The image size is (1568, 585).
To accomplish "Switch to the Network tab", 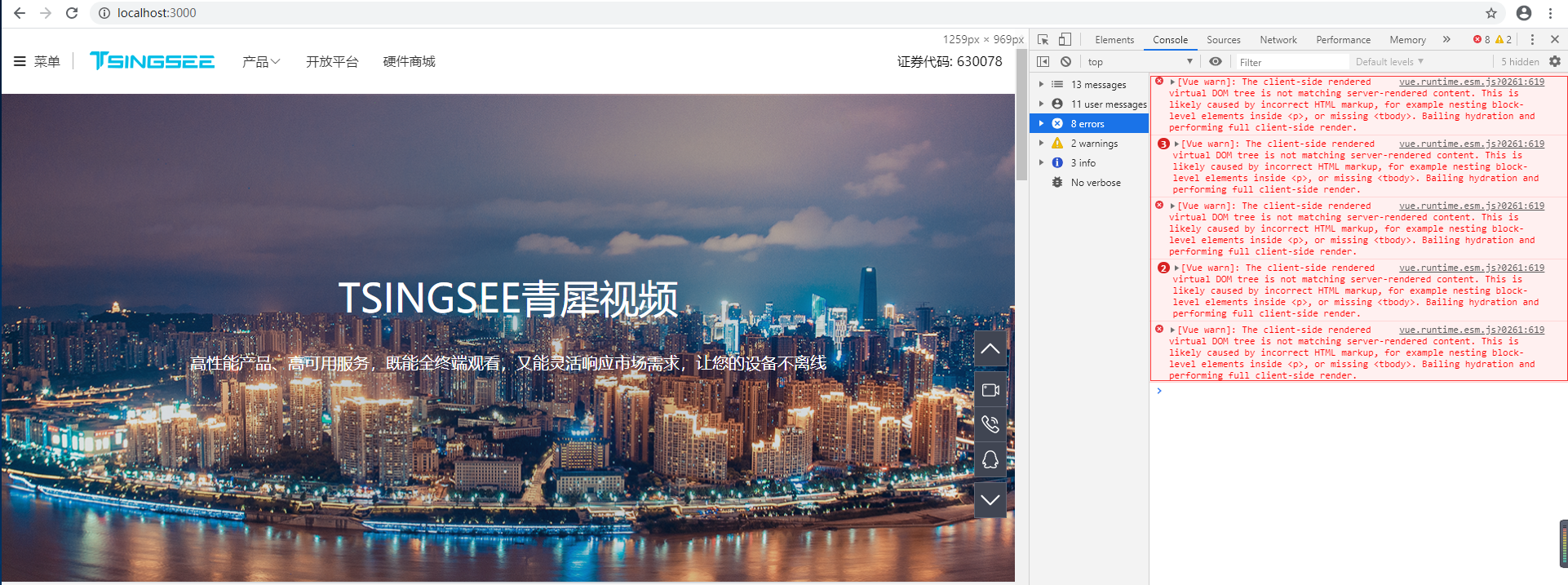I will 1278,39.
